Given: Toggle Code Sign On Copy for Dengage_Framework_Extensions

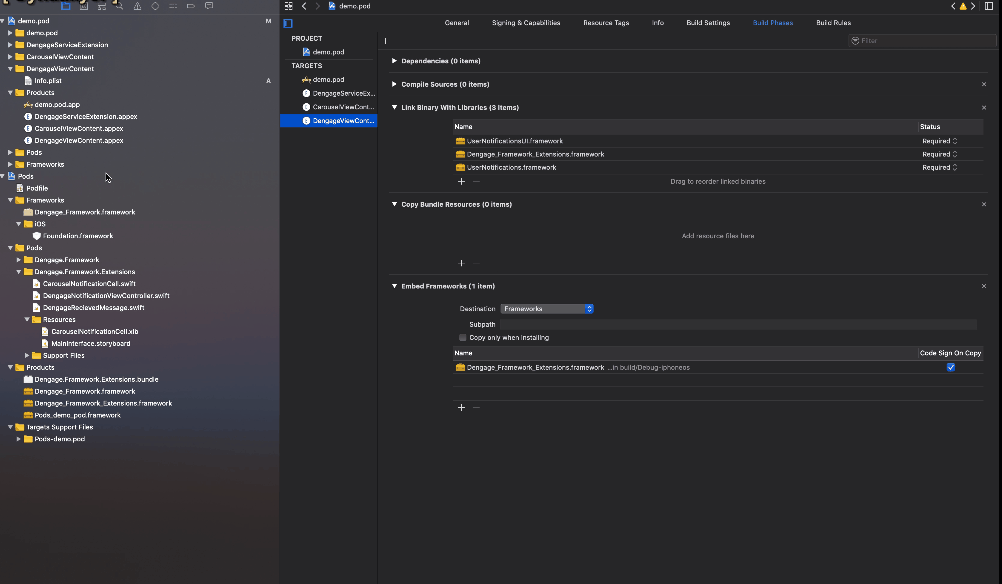Looking at the screenshot, I should 951,367.
